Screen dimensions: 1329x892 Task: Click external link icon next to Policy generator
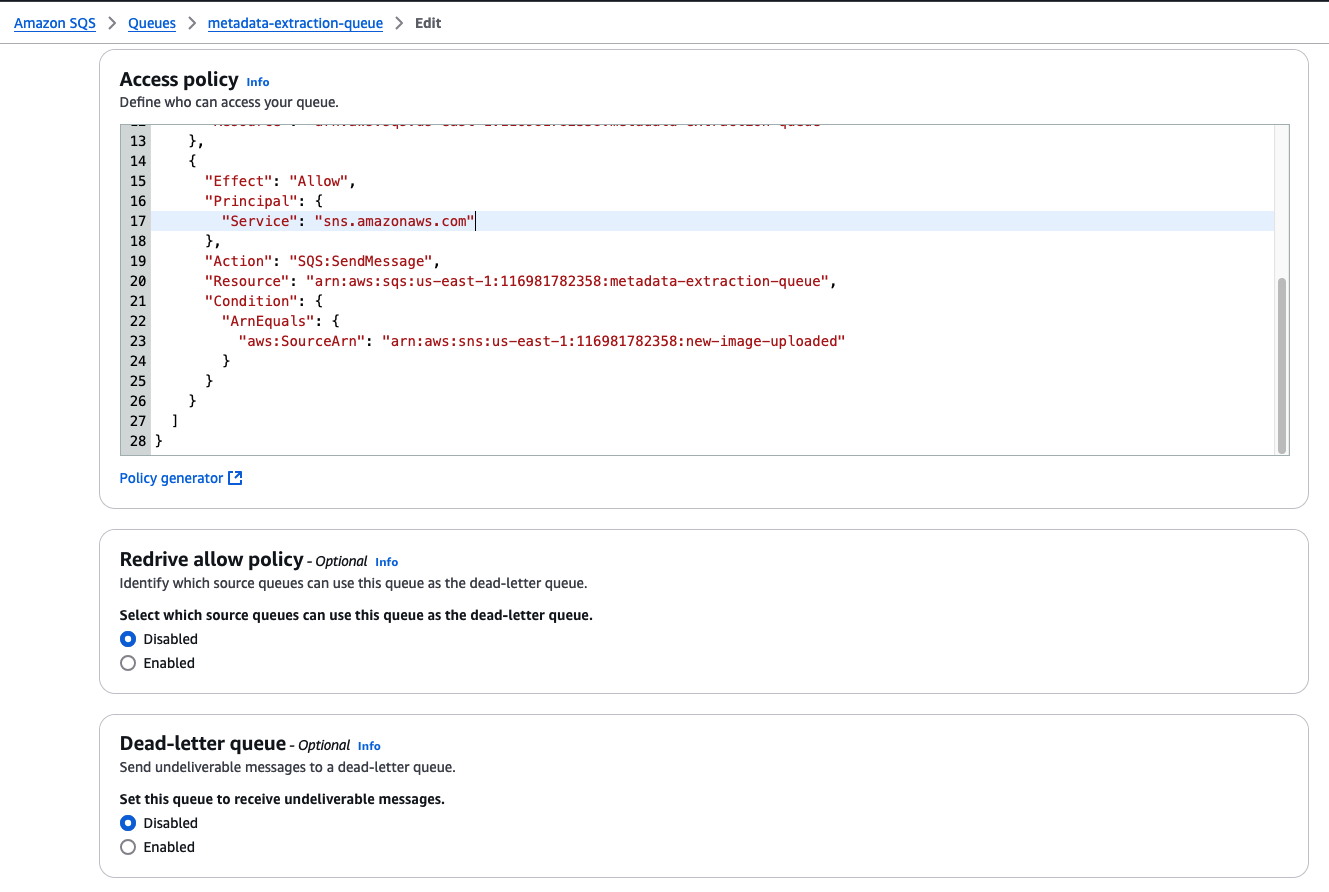click(x=235, y=478)
